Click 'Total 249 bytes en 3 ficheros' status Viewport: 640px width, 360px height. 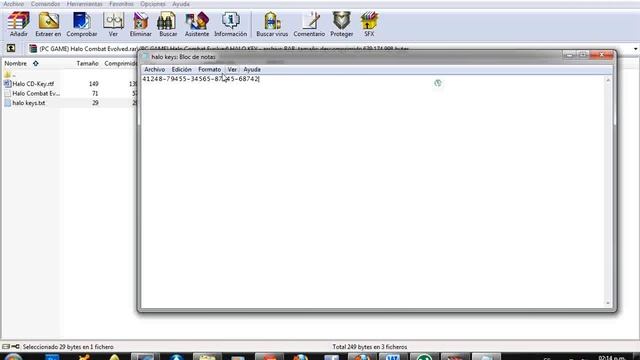(x=370, y=347)
